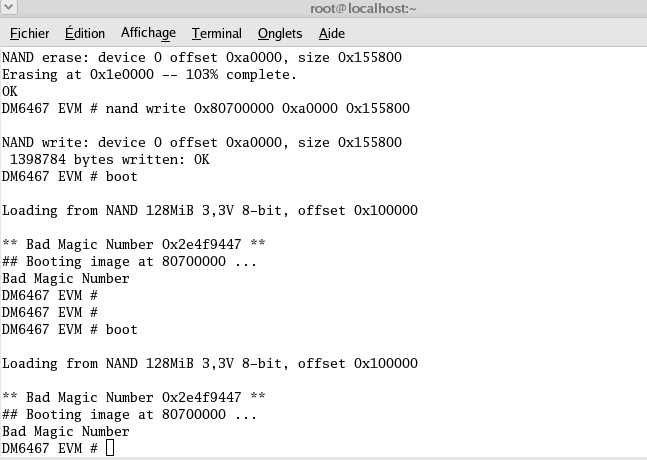Screen dimensions: 647x460
Task: Click the 'nand write 0x80700000' command line
Action: coord(205,108)
